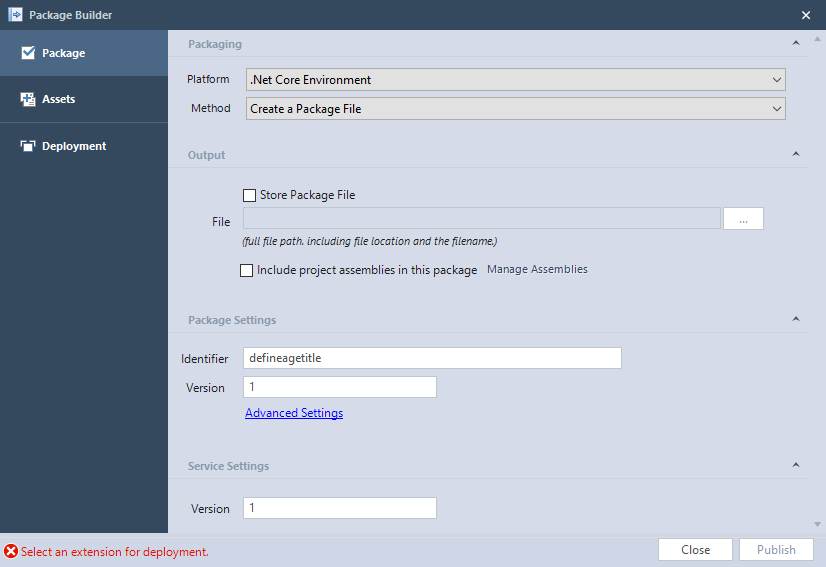826x567 pixels.
Task: Collapse the Packaging section
Action: pyautogui.click(x=796, y=43)
